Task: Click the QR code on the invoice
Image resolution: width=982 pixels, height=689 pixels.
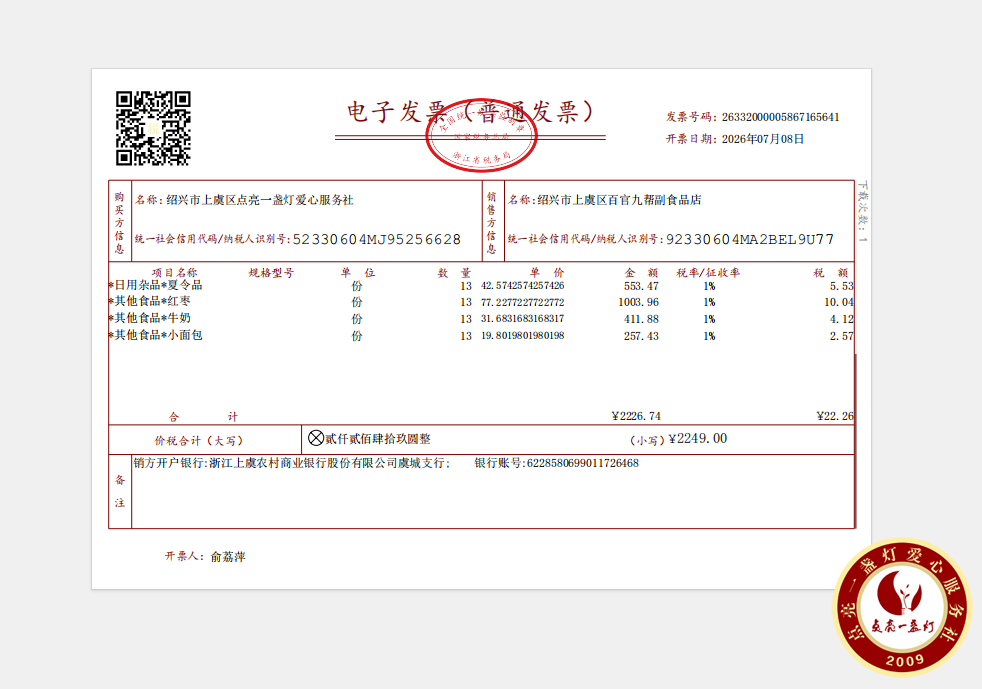Action: click(153, 128)
